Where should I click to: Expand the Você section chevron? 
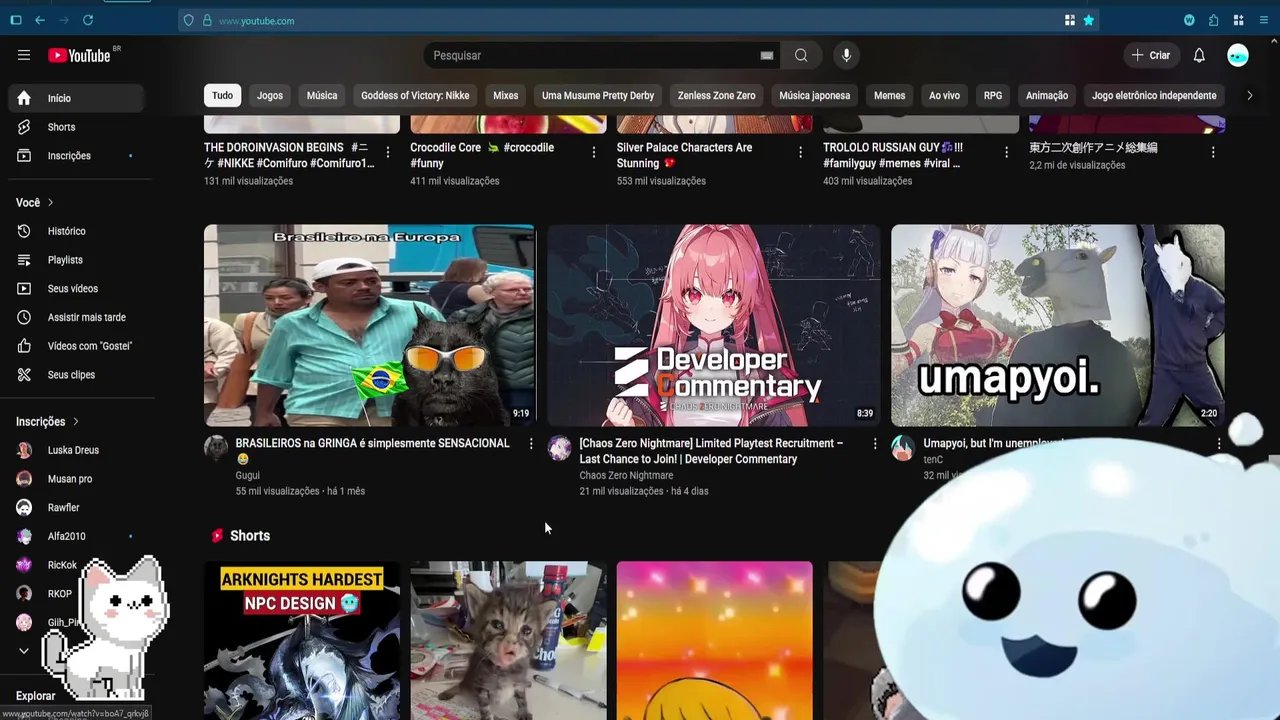pos(50,203)
